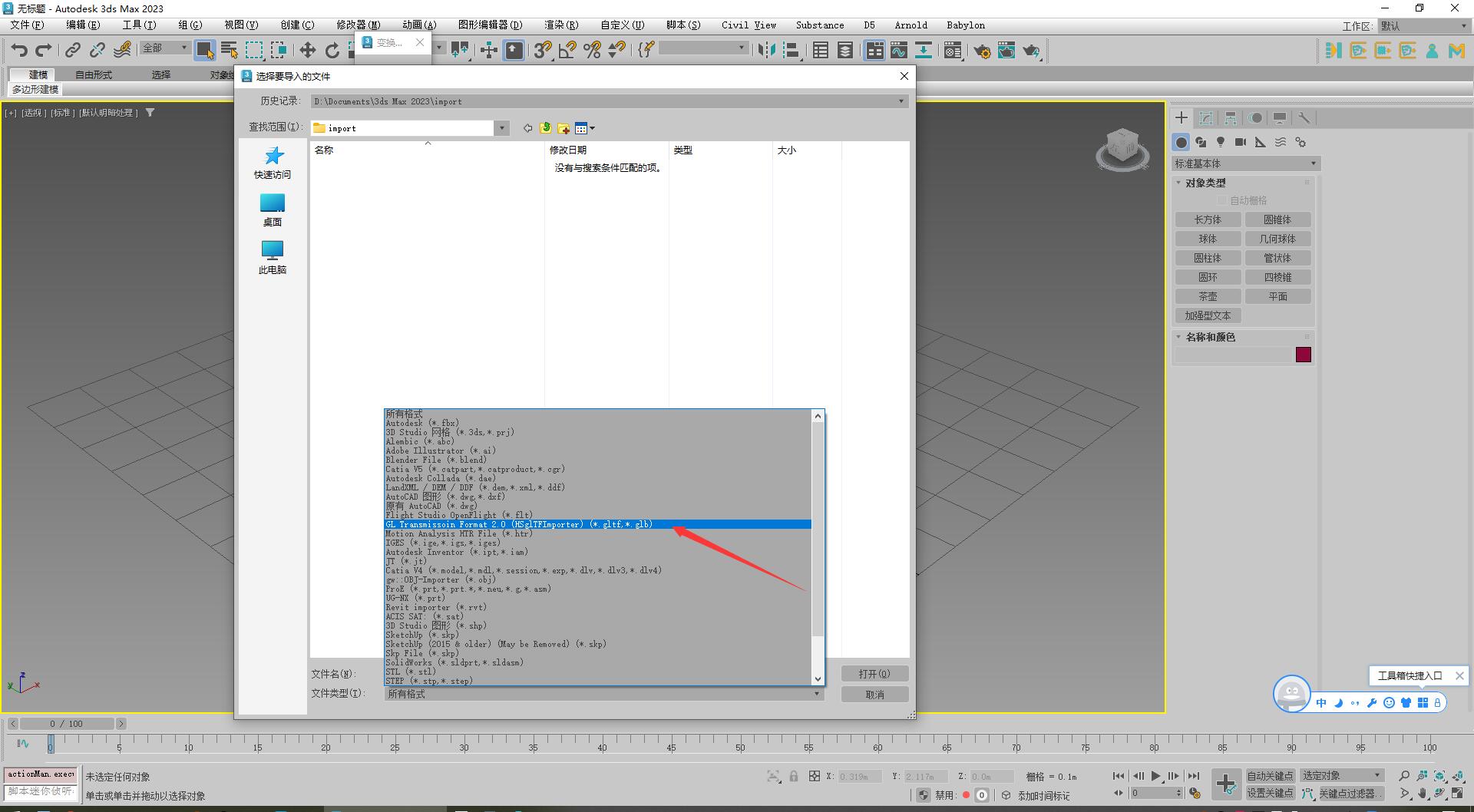Click the 取消 button in dialog
This screenshot has height=812, width=1474.
click(x=874, y=695)
